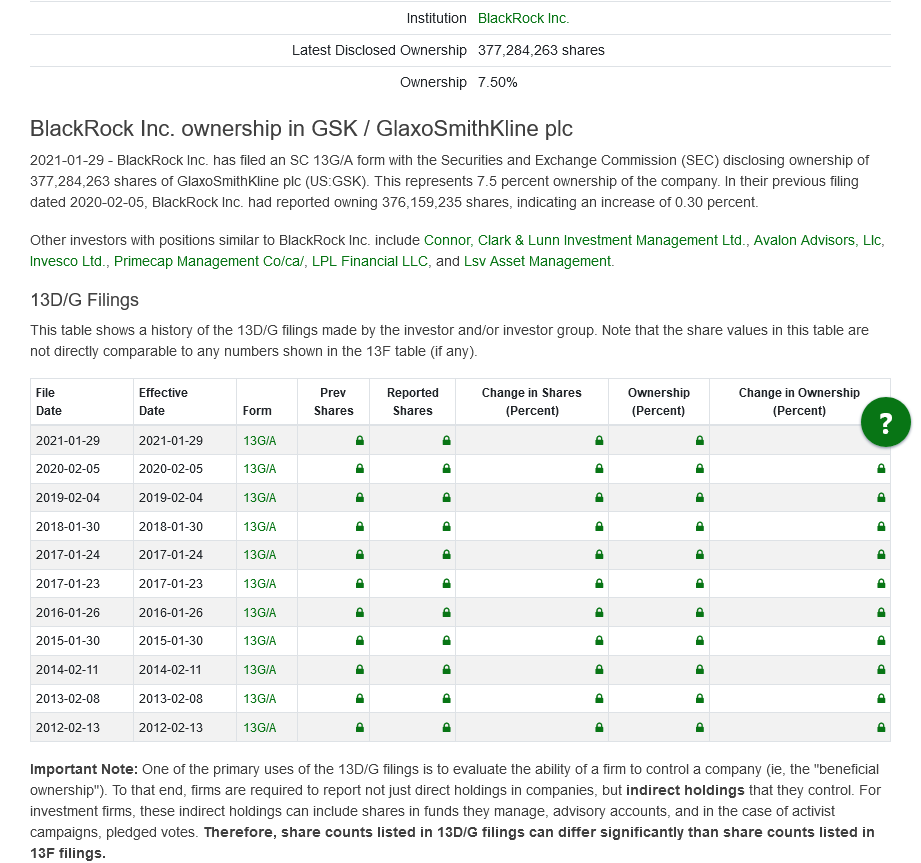Open 13G/A form filed 2017-01-24

[260, 555]
